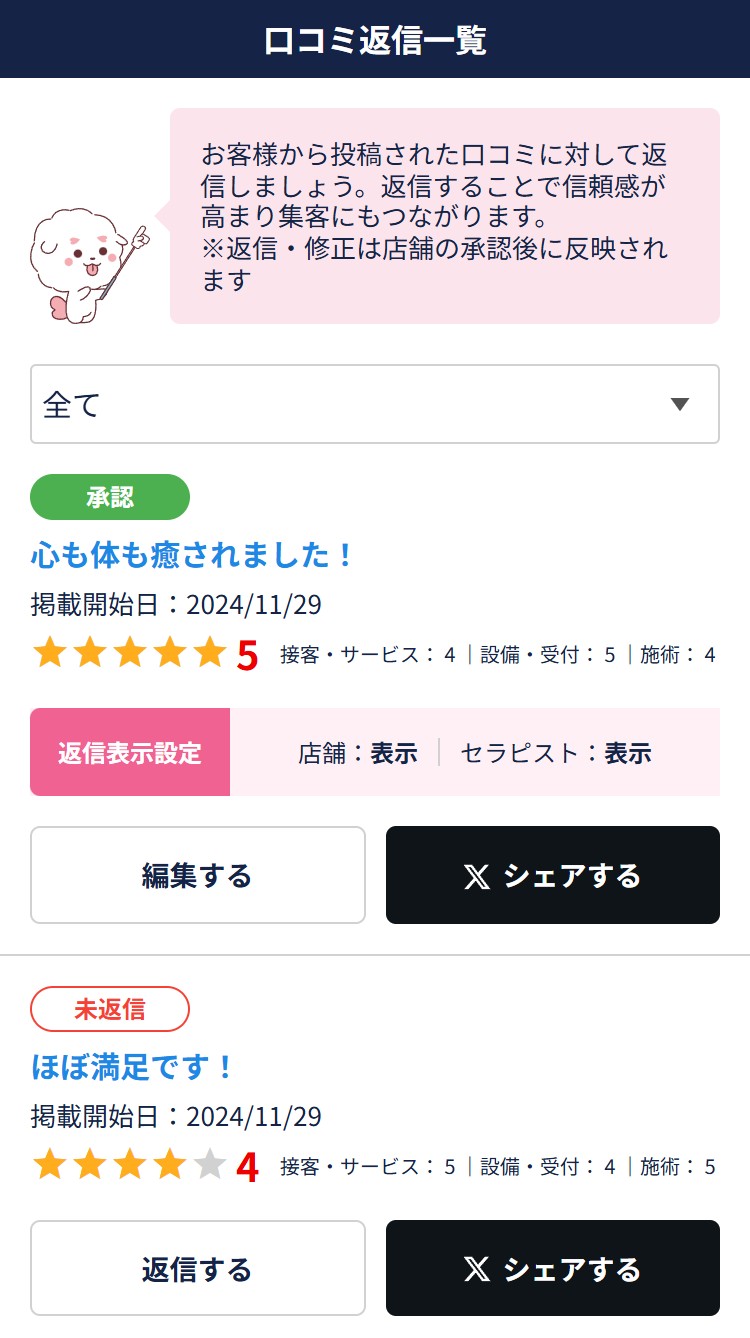Click the red 未返信 status badge
750x1338 pixels.
pos(110,1009)
